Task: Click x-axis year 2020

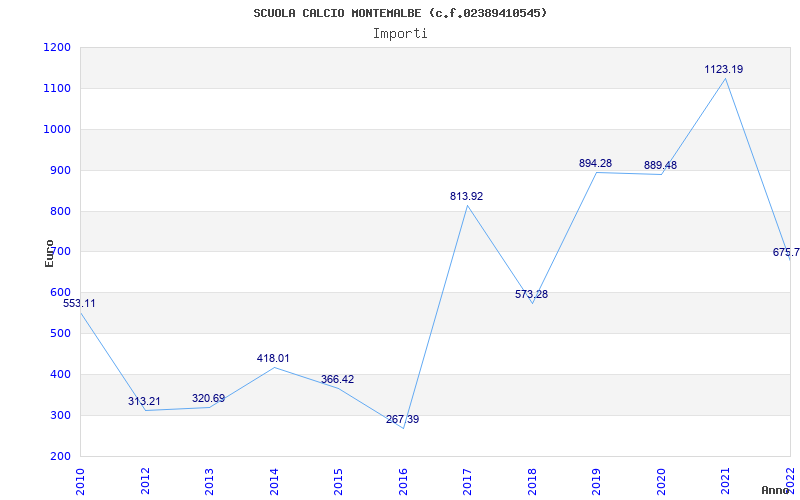Action: [661, 482]
